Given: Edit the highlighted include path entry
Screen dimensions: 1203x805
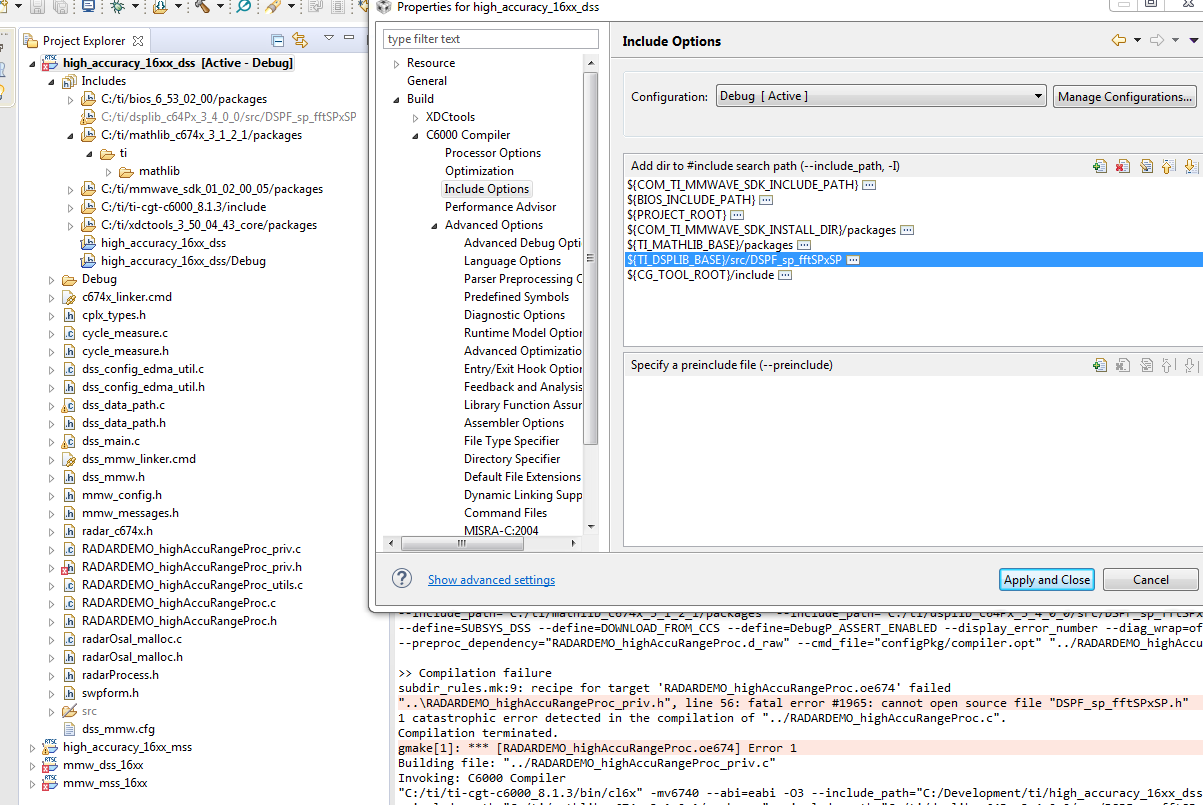Looking at the screenshot, I should click(x=1146, y=165).
